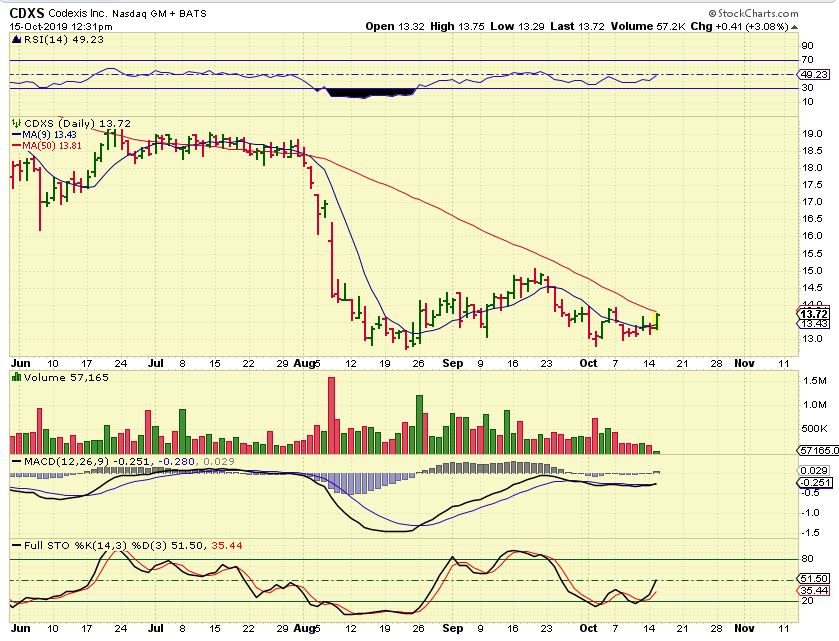Click the candlestick icon before CDXS (Daily)
The width and height of the screenshot is (839, 641).
click(x=17, y=124)
